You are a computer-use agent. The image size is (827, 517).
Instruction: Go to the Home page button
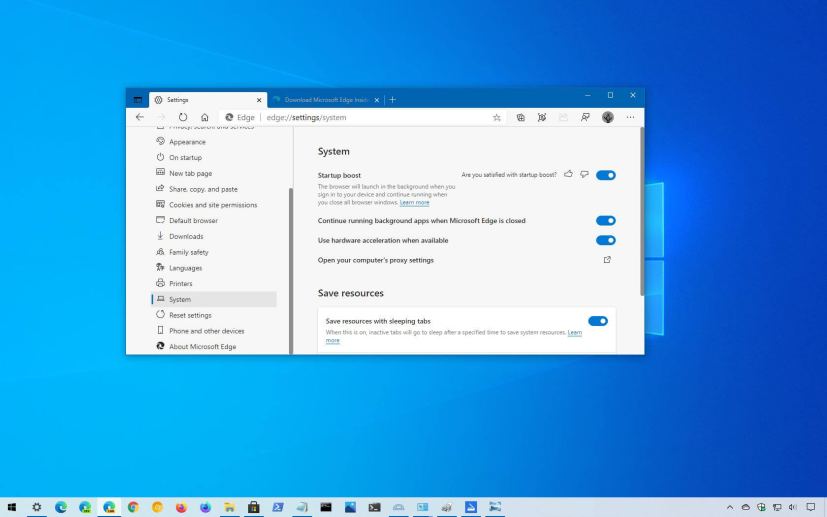pyautogui.click(x=205, y=117)
